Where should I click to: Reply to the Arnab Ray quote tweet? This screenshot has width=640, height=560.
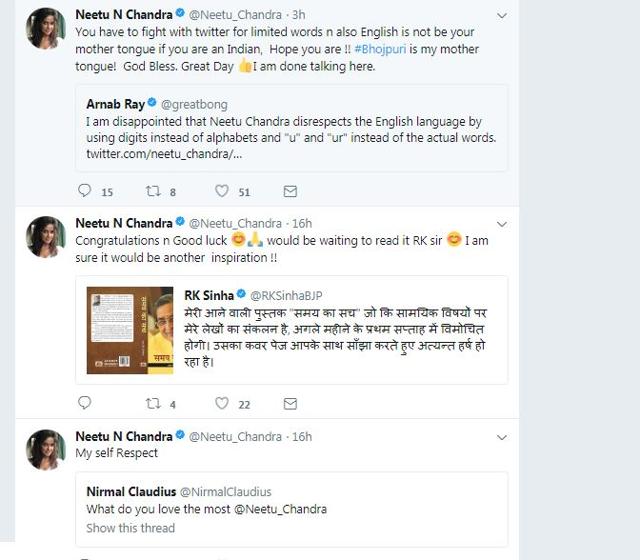coord(84,191)
